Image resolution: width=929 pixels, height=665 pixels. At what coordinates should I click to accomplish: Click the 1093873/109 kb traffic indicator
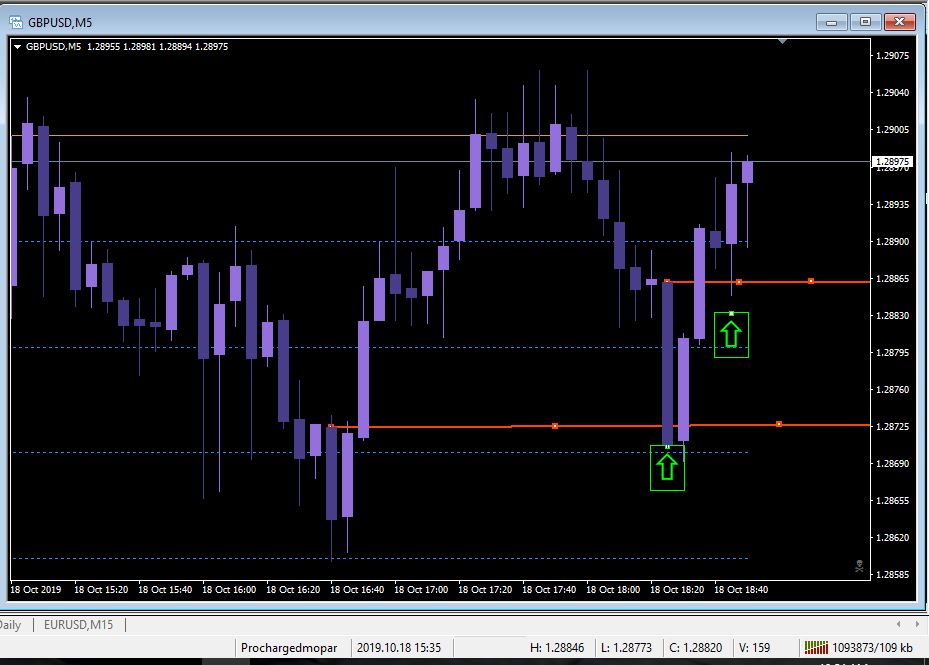click(872, 648)
